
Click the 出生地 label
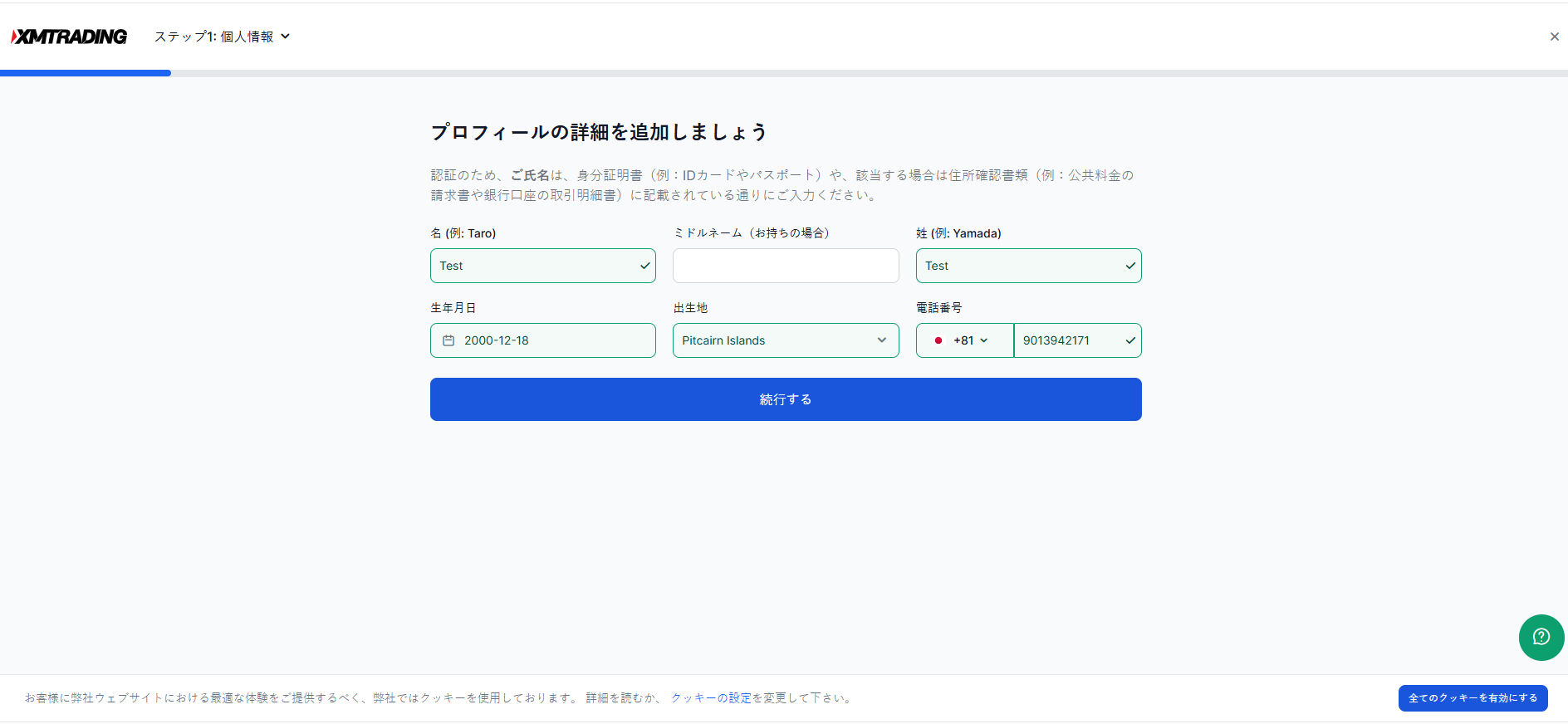pos(690,308)
